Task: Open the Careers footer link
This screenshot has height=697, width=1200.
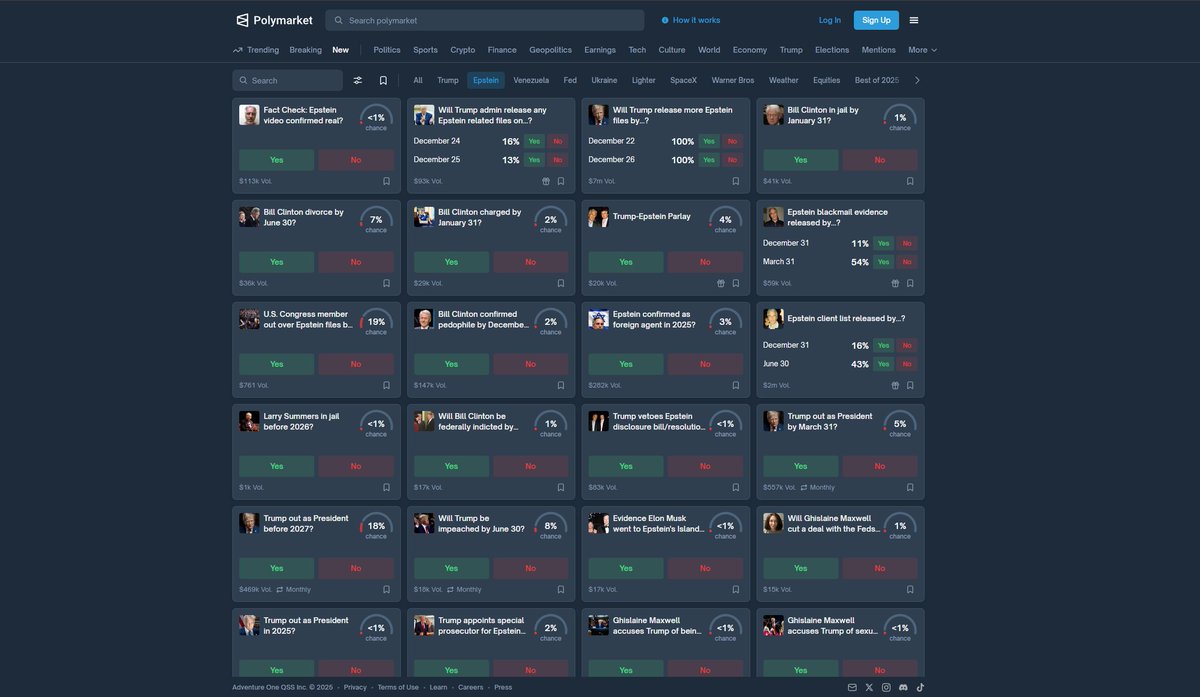Action: click(x=471, y=687)
